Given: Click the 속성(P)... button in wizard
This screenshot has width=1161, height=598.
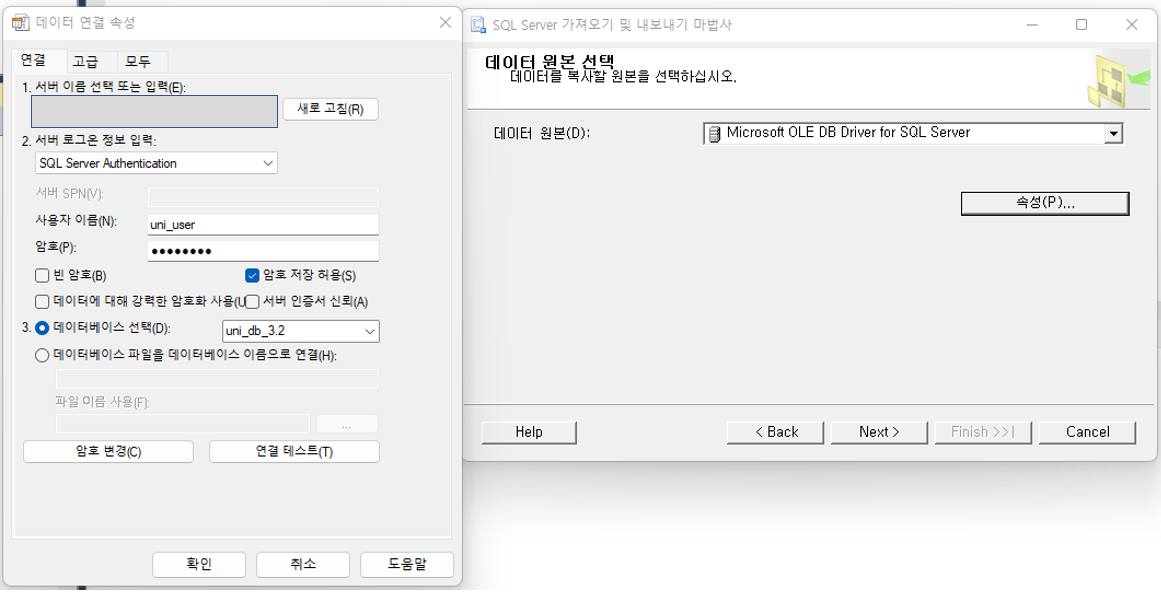Looking at the screenshot, I should (1045, 204).
